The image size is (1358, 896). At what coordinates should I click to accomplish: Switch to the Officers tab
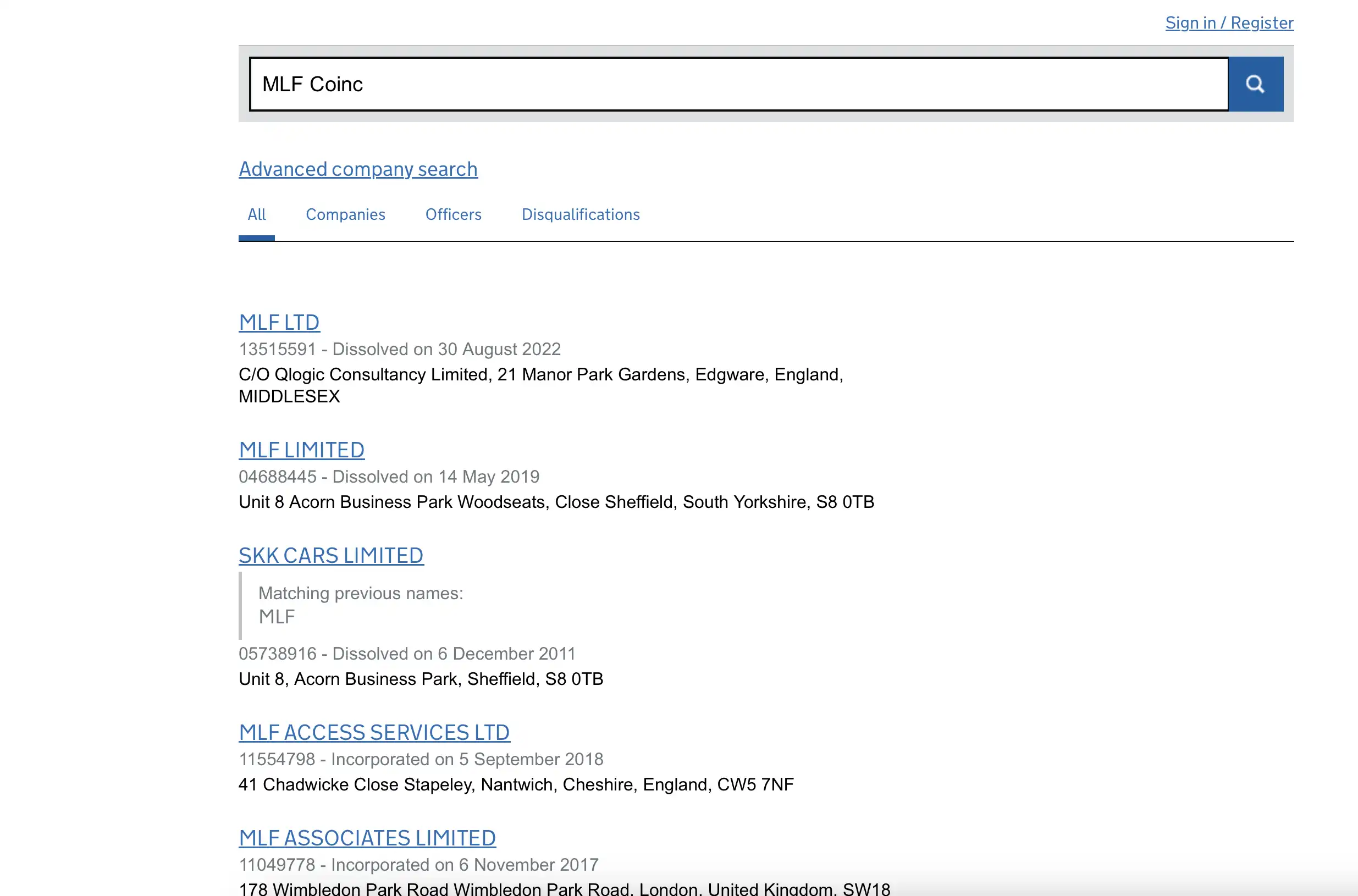[x=453, y=214]
